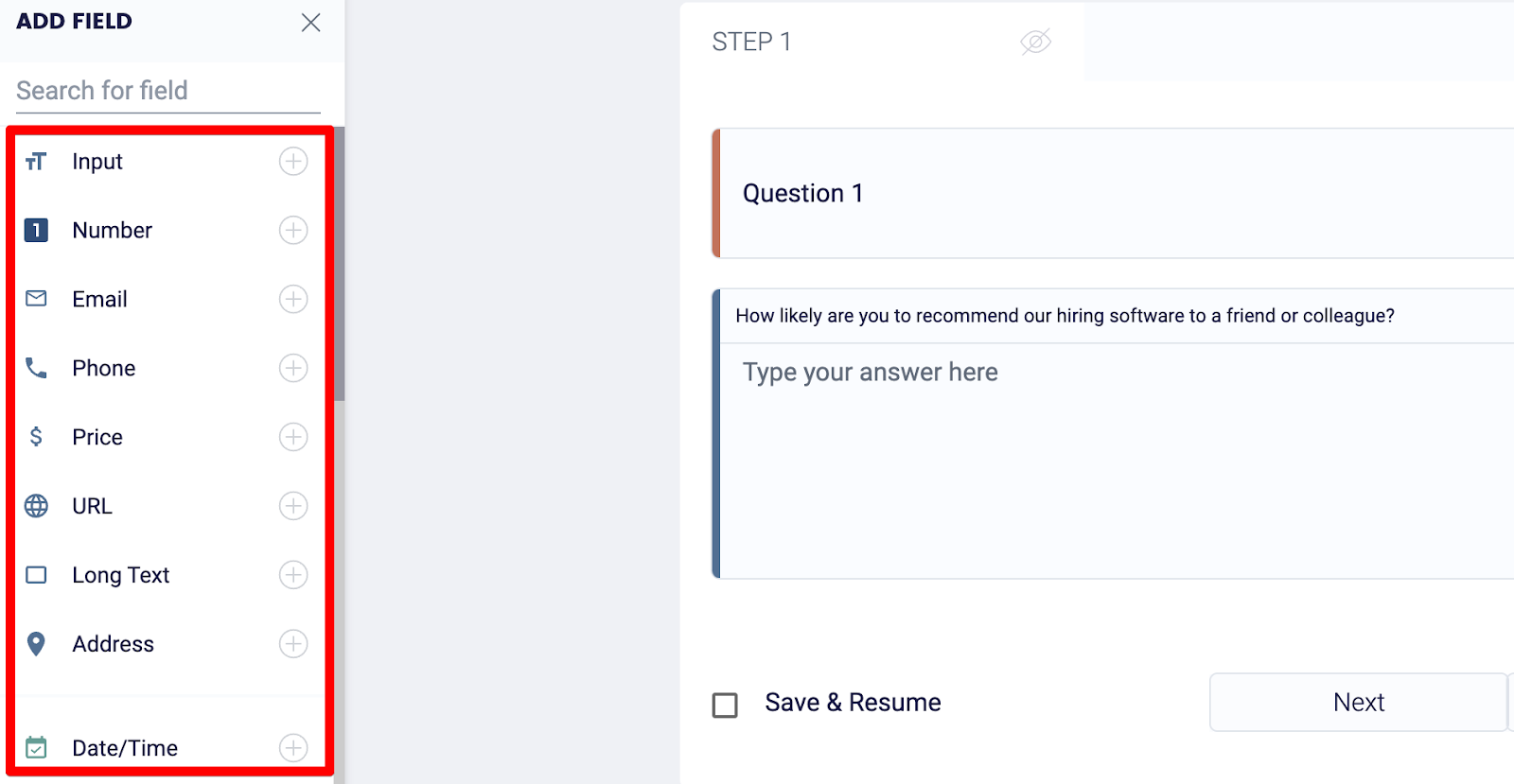Viewport: 1514px width, 784px height.
Task: Check the Save & Resume checkbox
Action: click(x=724, y=705)
